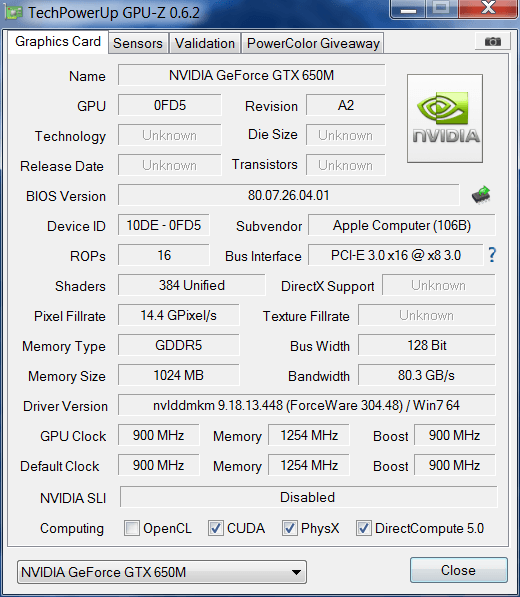Click the Bus Interface question mark

[x=492, y=255]
